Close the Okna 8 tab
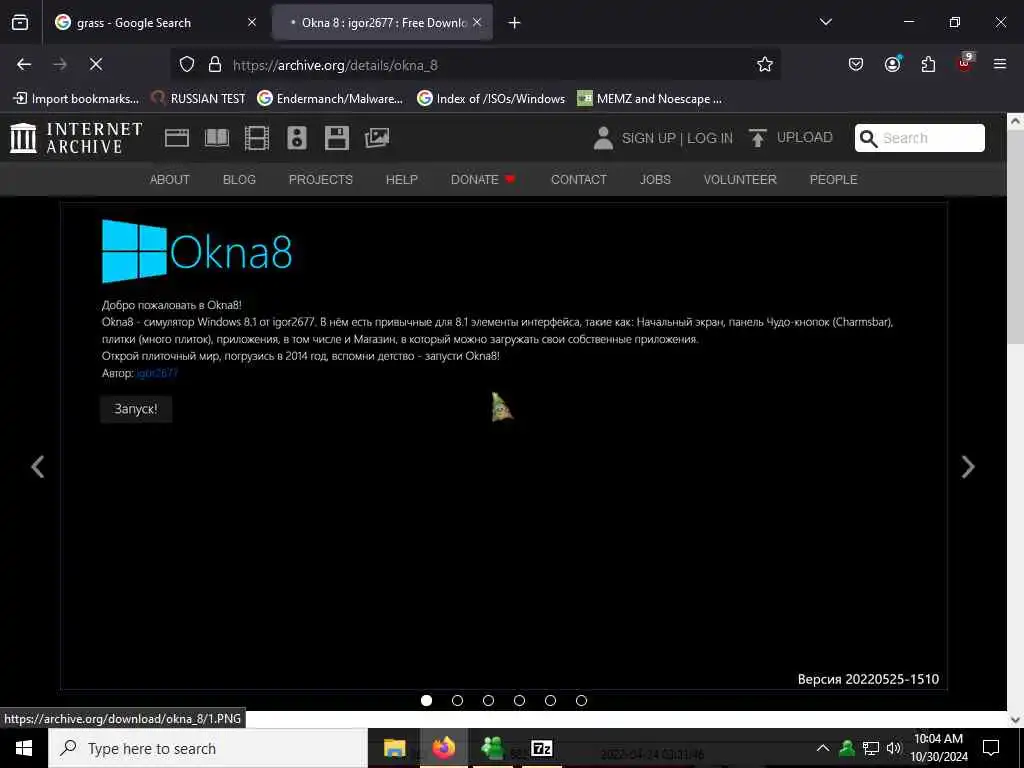Screen dimensions: 1024x768 pos(477,23)
